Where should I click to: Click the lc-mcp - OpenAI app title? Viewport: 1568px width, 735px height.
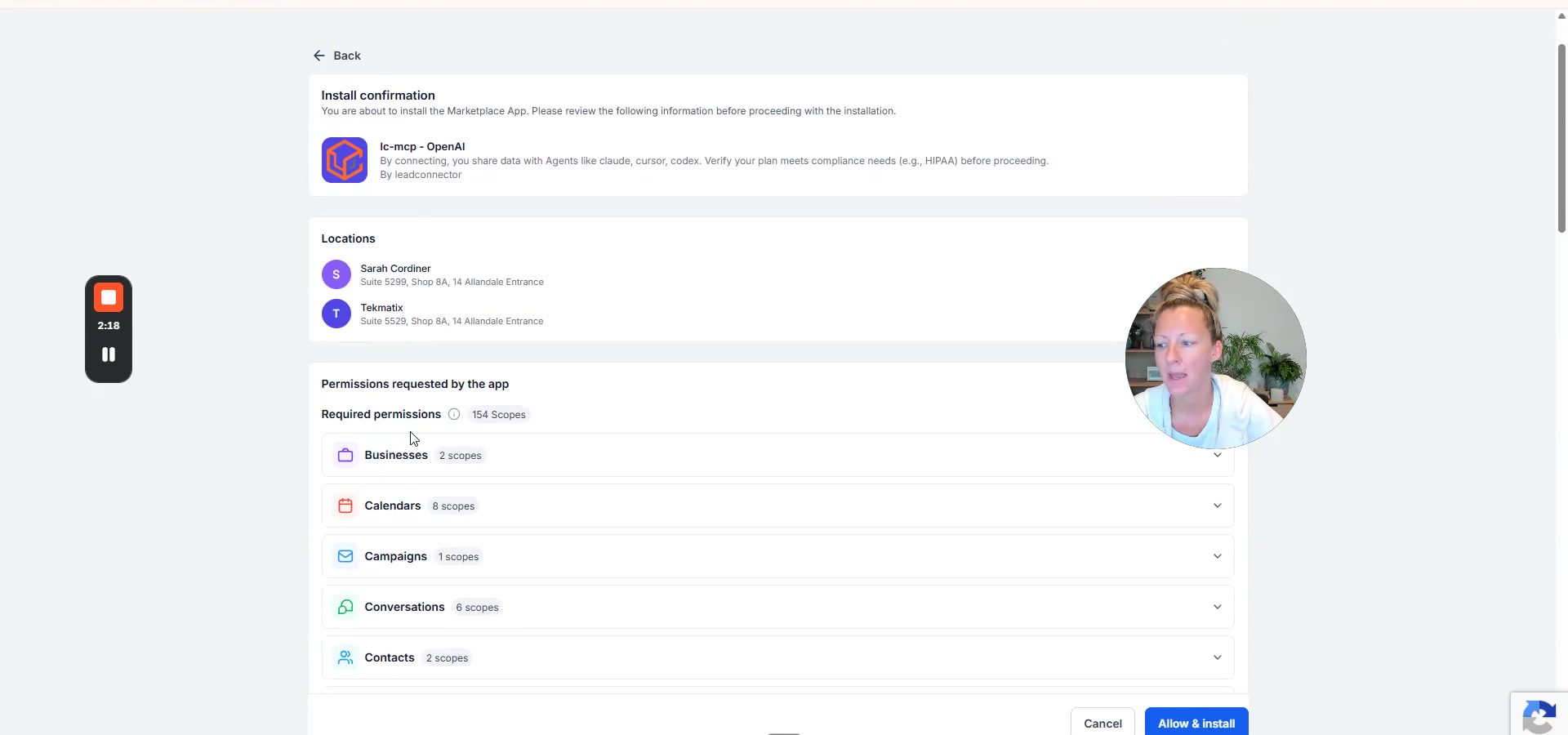(422, 146)
